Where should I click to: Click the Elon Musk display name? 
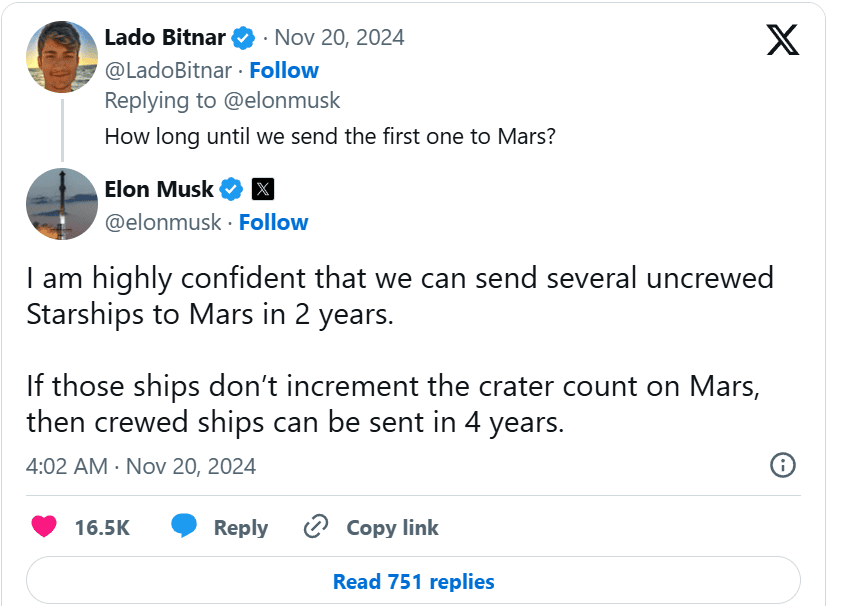click(159, 189)
